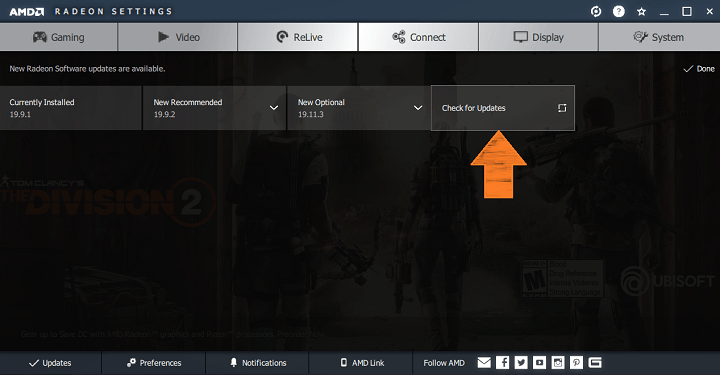Screen dimensions: 720x375
Task: Go to the Display tab
Action: click(x=539, y=37)
